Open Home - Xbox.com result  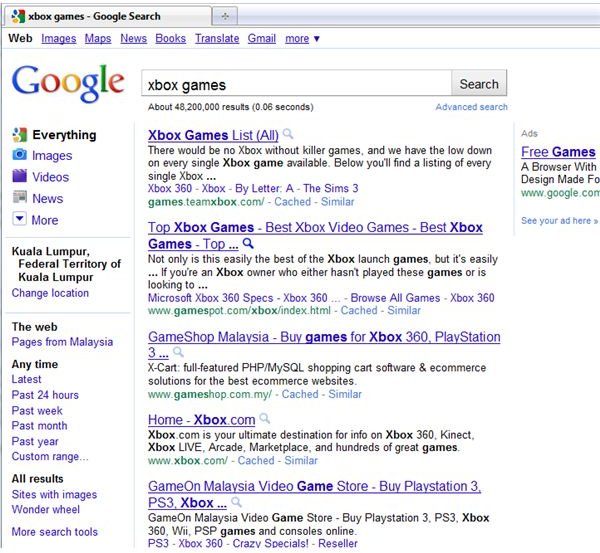(202, 420)
